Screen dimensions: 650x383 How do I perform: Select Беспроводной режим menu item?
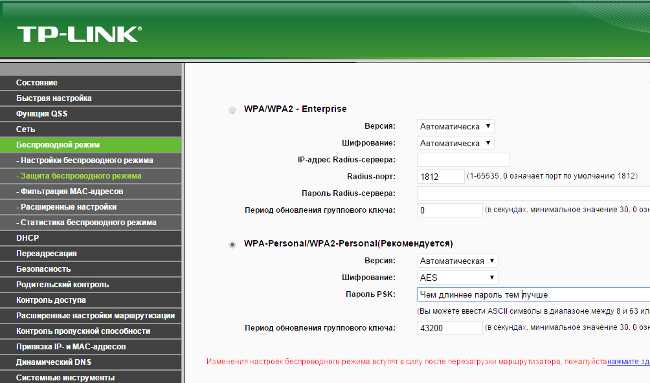pyautogui.click(x=90, y=145)
